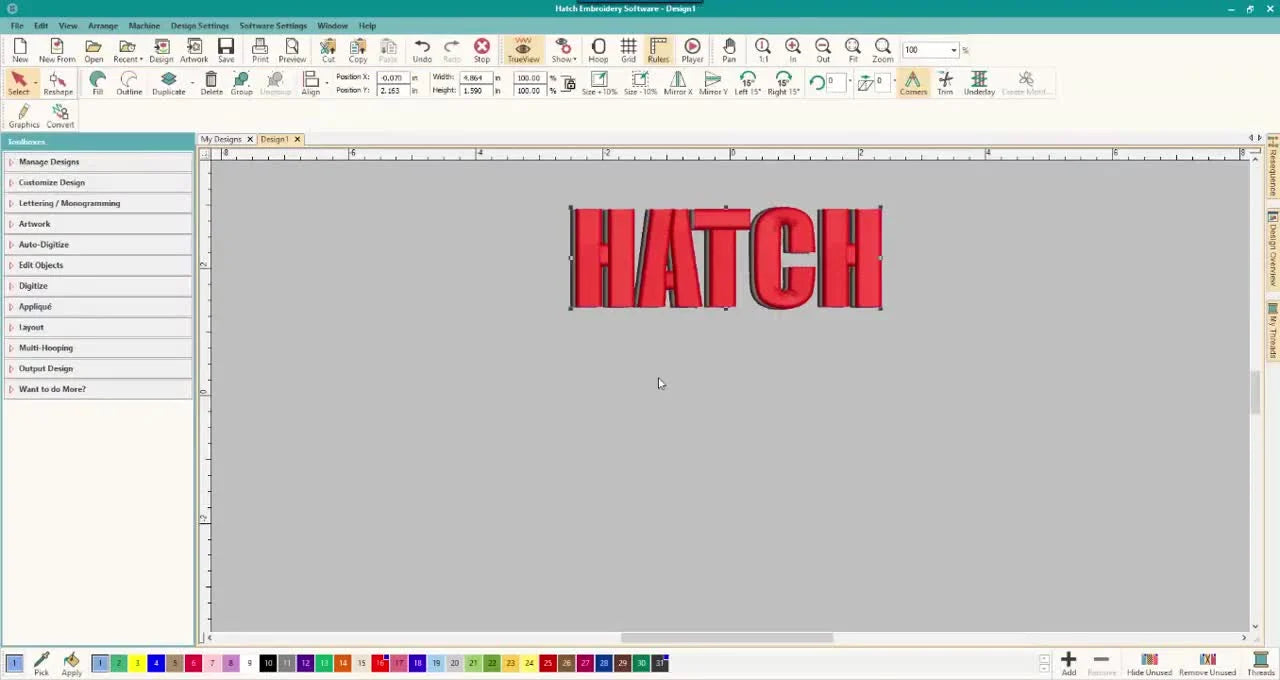The width and height of the screenshot is (1280, 680).
Task: Increase size by 10%
Action: 599,83
